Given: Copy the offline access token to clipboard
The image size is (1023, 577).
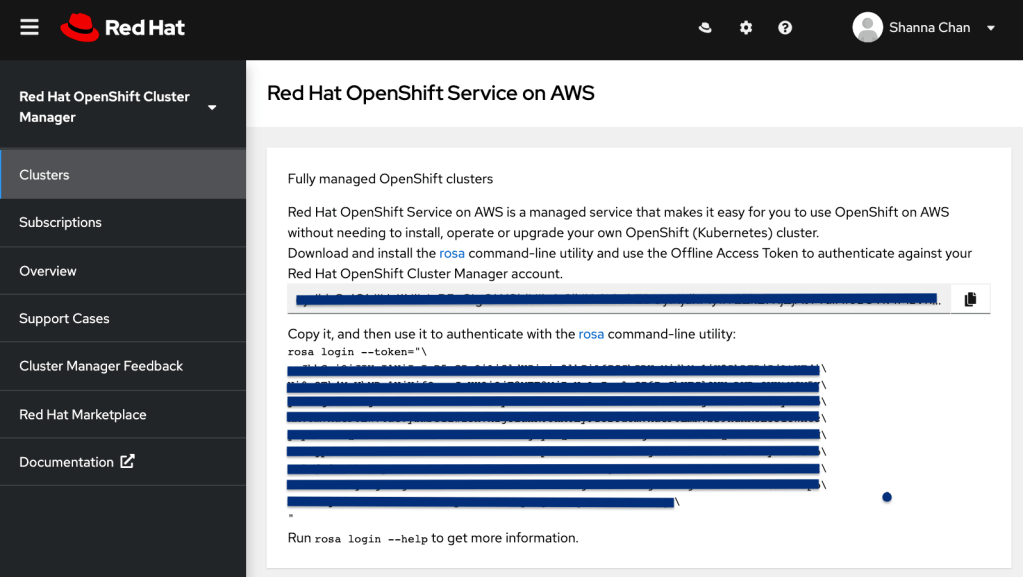Looking at the screenshot, I should (969, 299).
